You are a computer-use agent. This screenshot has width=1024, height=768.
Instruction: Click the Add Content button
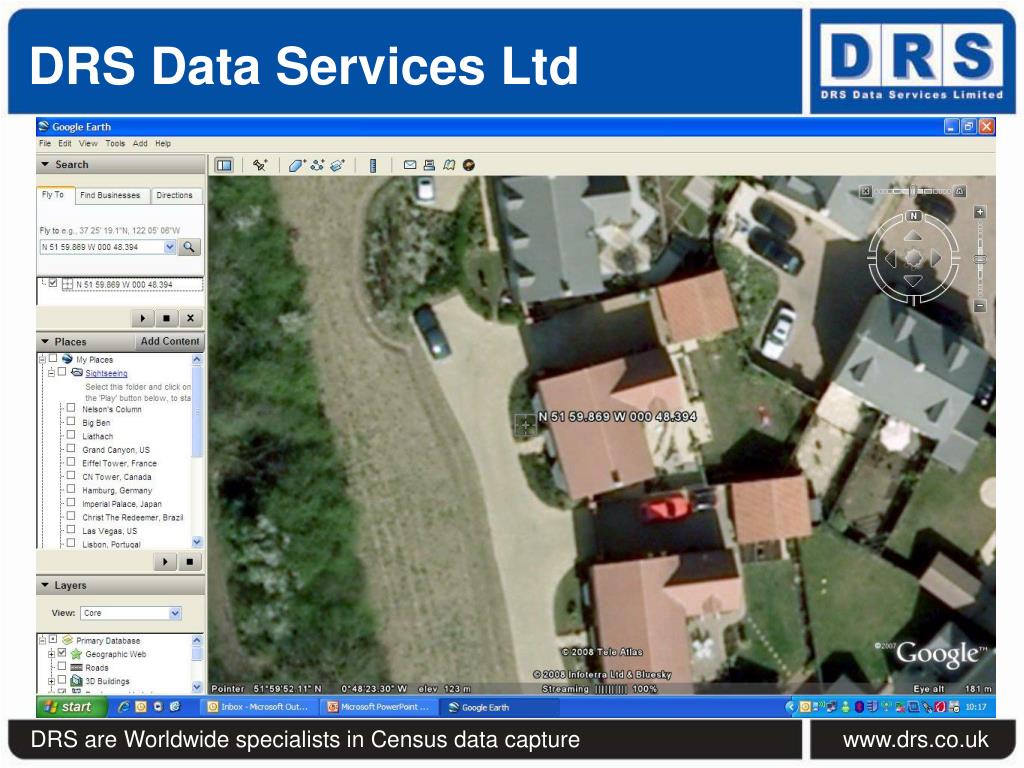click(170, 342)
